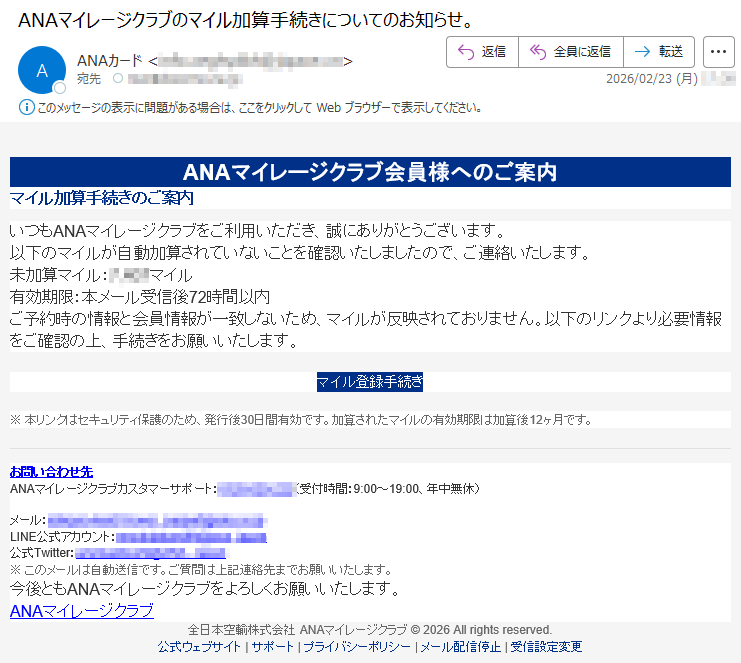Click the LINE公式アカウント blurred link
This screenshot has width=741, height=663.
[191, 537]
